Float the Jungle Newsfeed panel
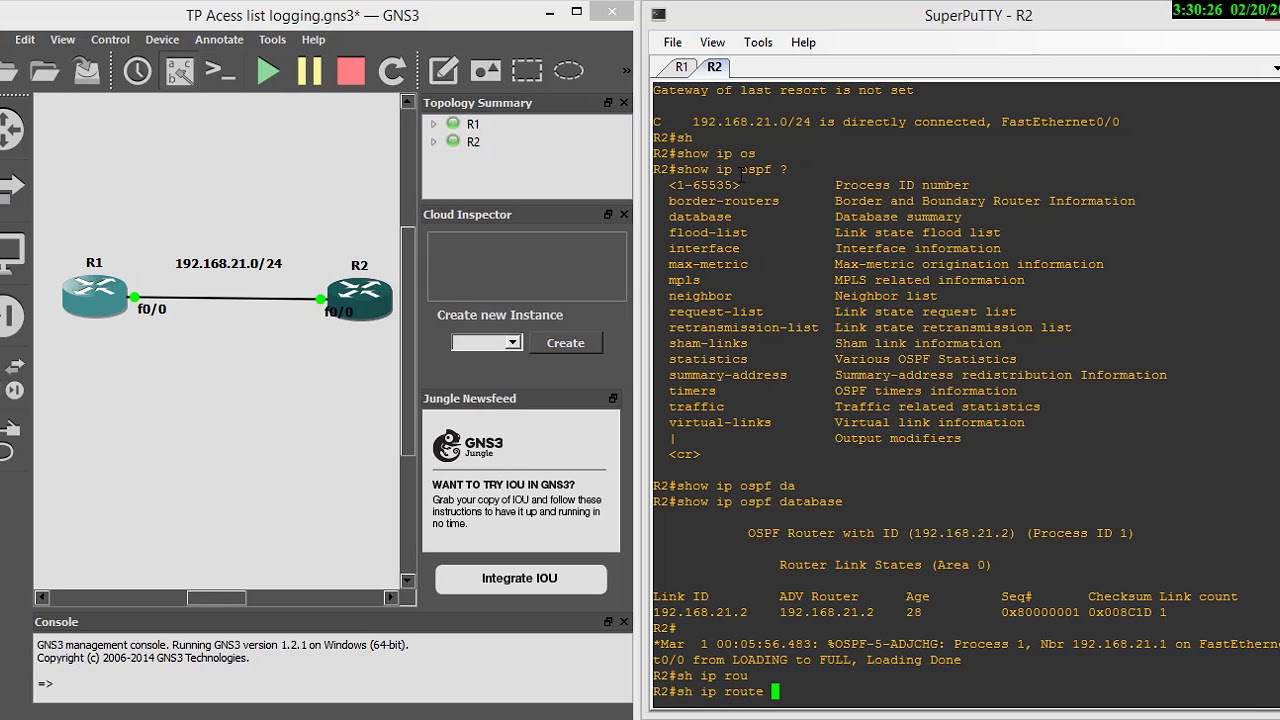The image size is (1280, 720). pyautogui.click(x=613, y=398)
